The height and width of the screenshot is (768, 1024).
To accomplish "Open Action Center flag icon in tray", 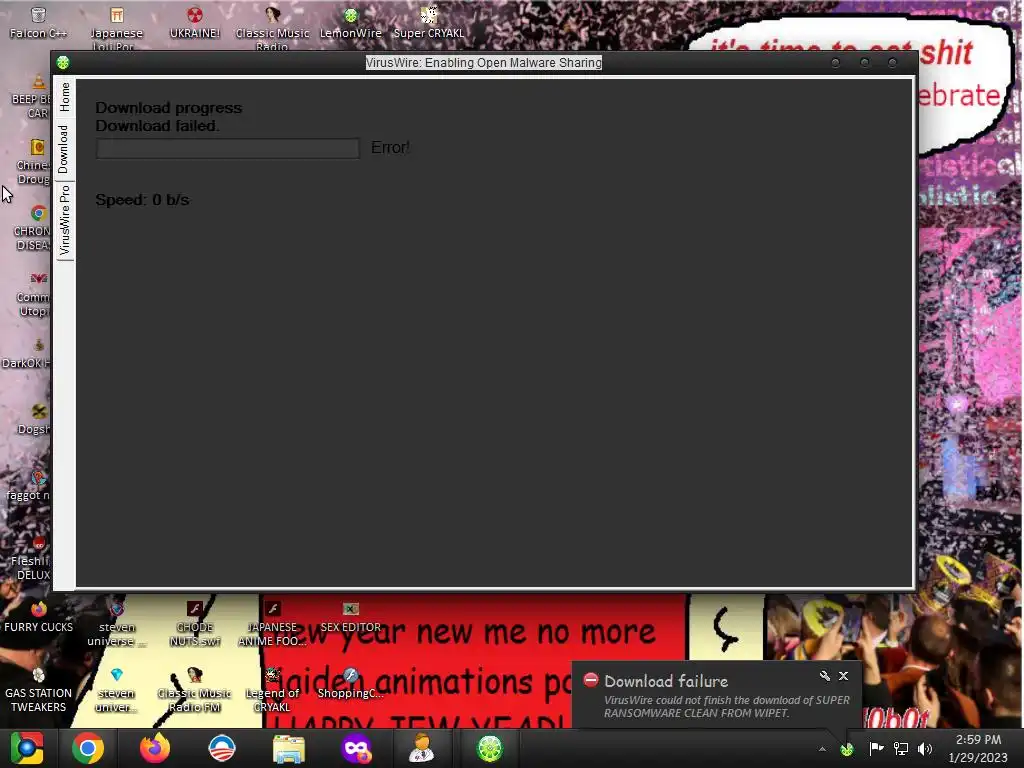I will [876, 748].
